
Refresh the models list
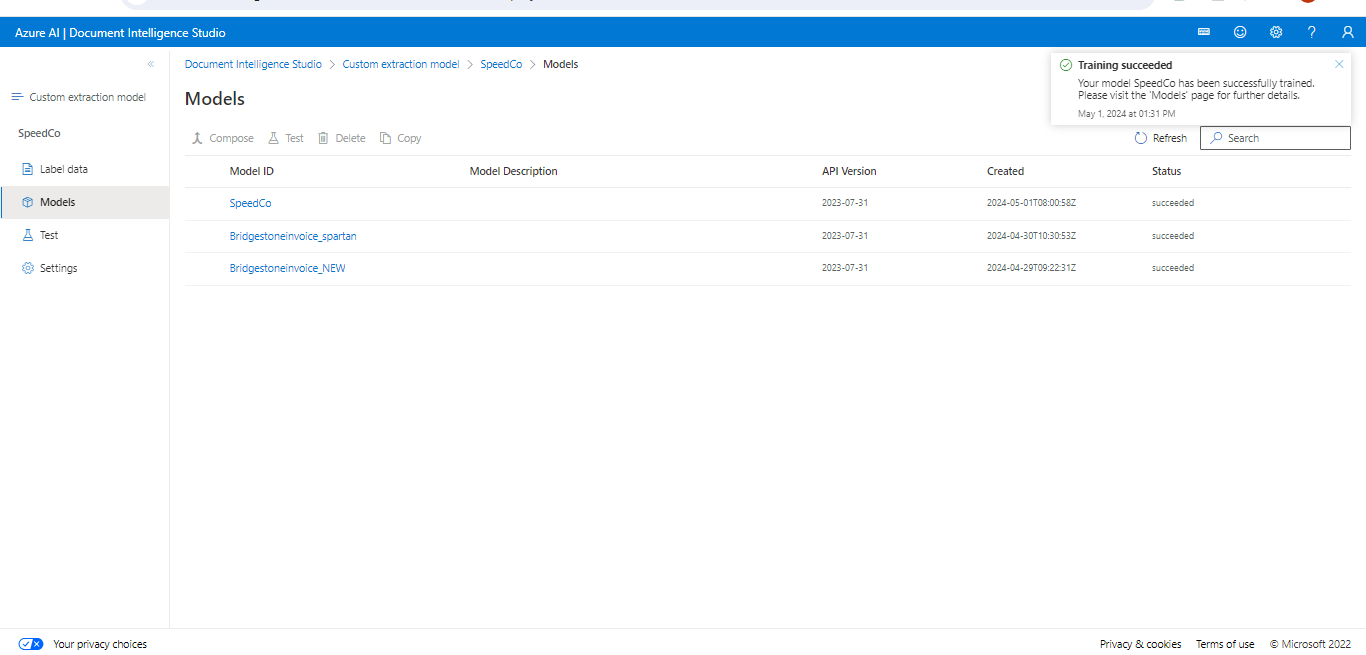(x=1160, y=137)
